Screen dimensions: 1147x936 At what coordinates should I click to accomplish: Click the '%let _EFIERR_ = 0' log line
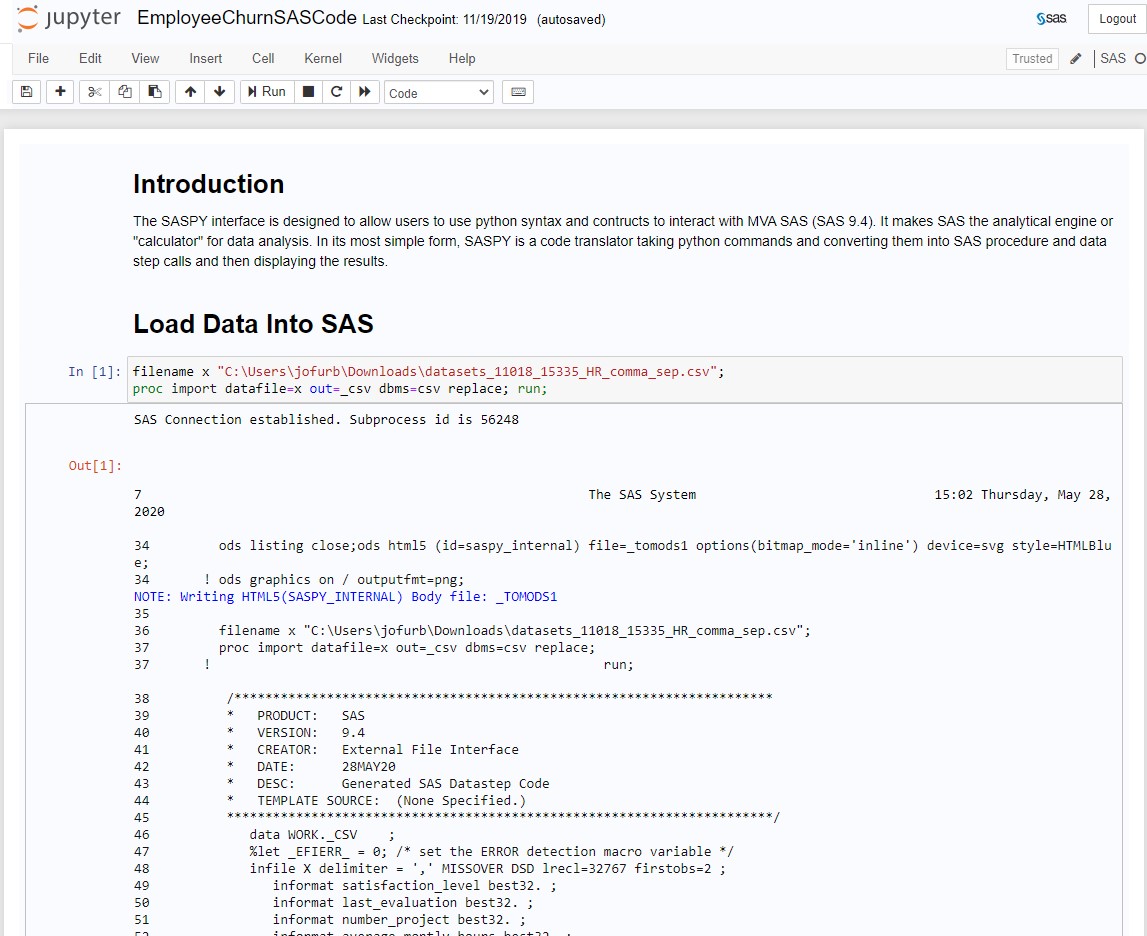click(492, 851)
